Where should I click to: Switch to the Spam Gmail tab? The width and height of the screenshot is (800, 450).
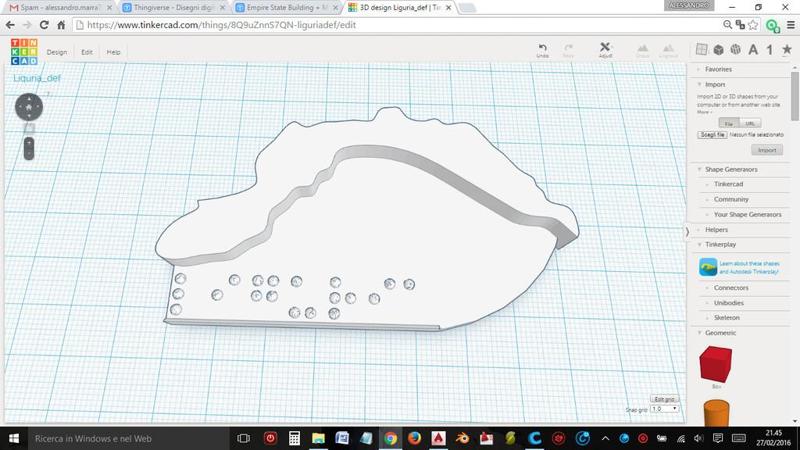(60, 8)
